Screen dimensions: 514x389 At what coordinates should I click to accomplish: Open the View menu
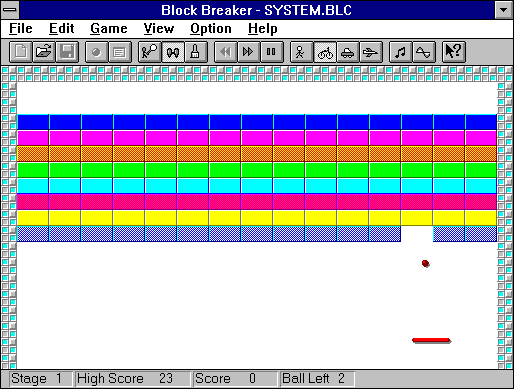pyautogui.click(x=159, y=29)
